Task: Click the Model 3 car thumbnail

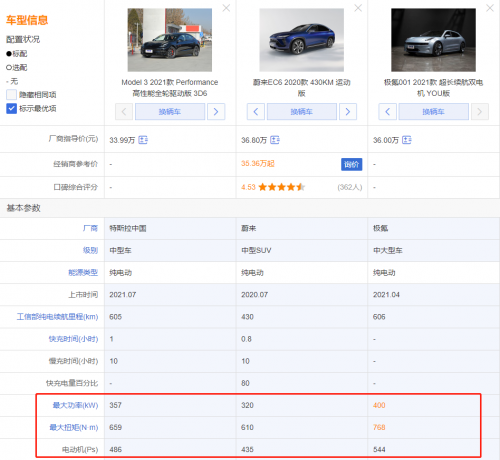Action: pyautogui.click(x=170, y=40)
